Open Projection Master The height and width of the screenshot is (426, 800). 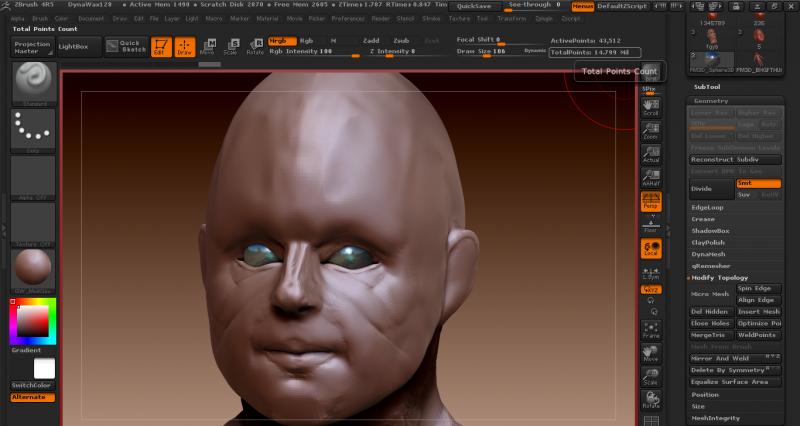click(x=33, y=47)
